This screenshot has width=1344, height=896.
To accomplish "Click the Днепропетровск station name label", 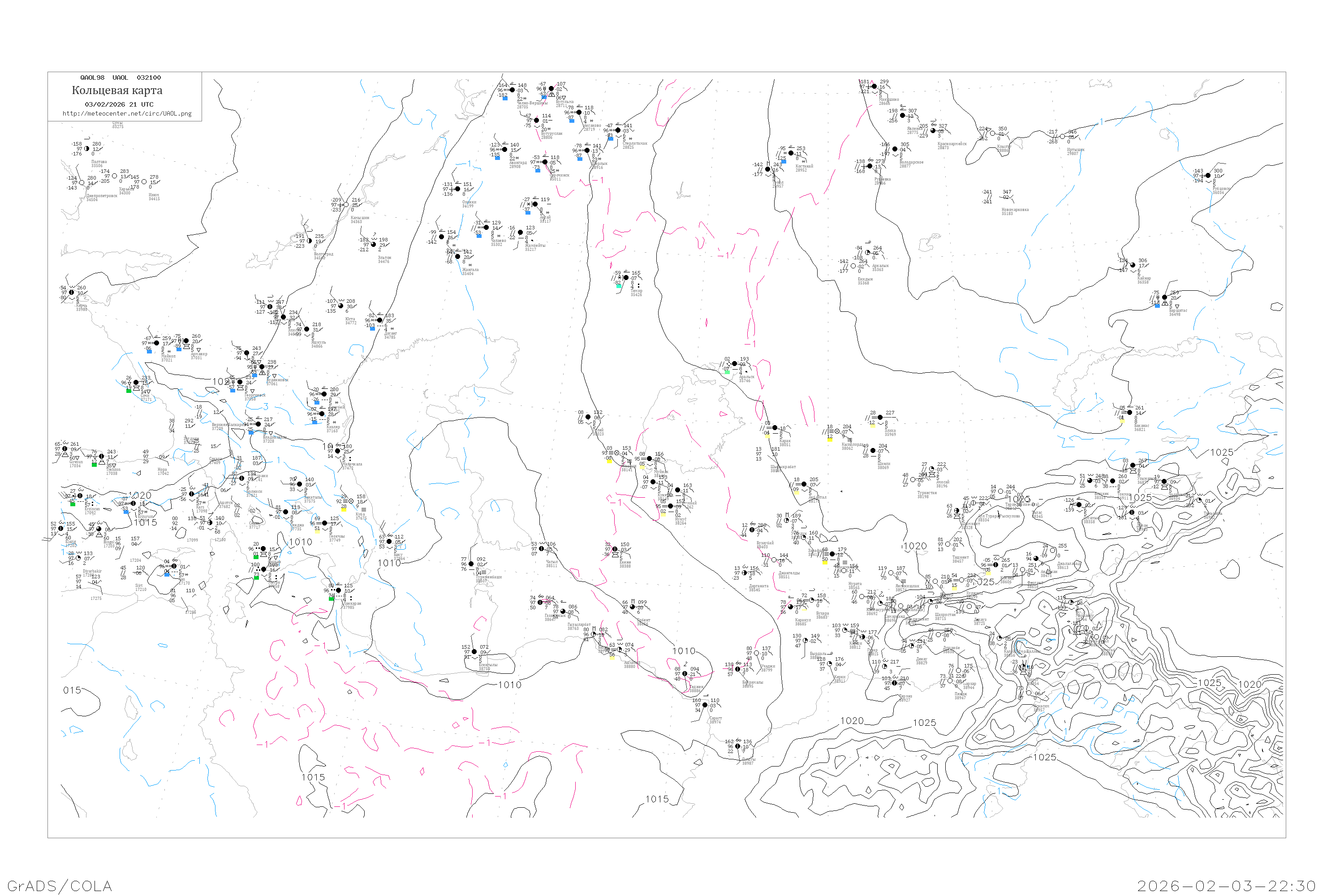I will click(101, 196).
